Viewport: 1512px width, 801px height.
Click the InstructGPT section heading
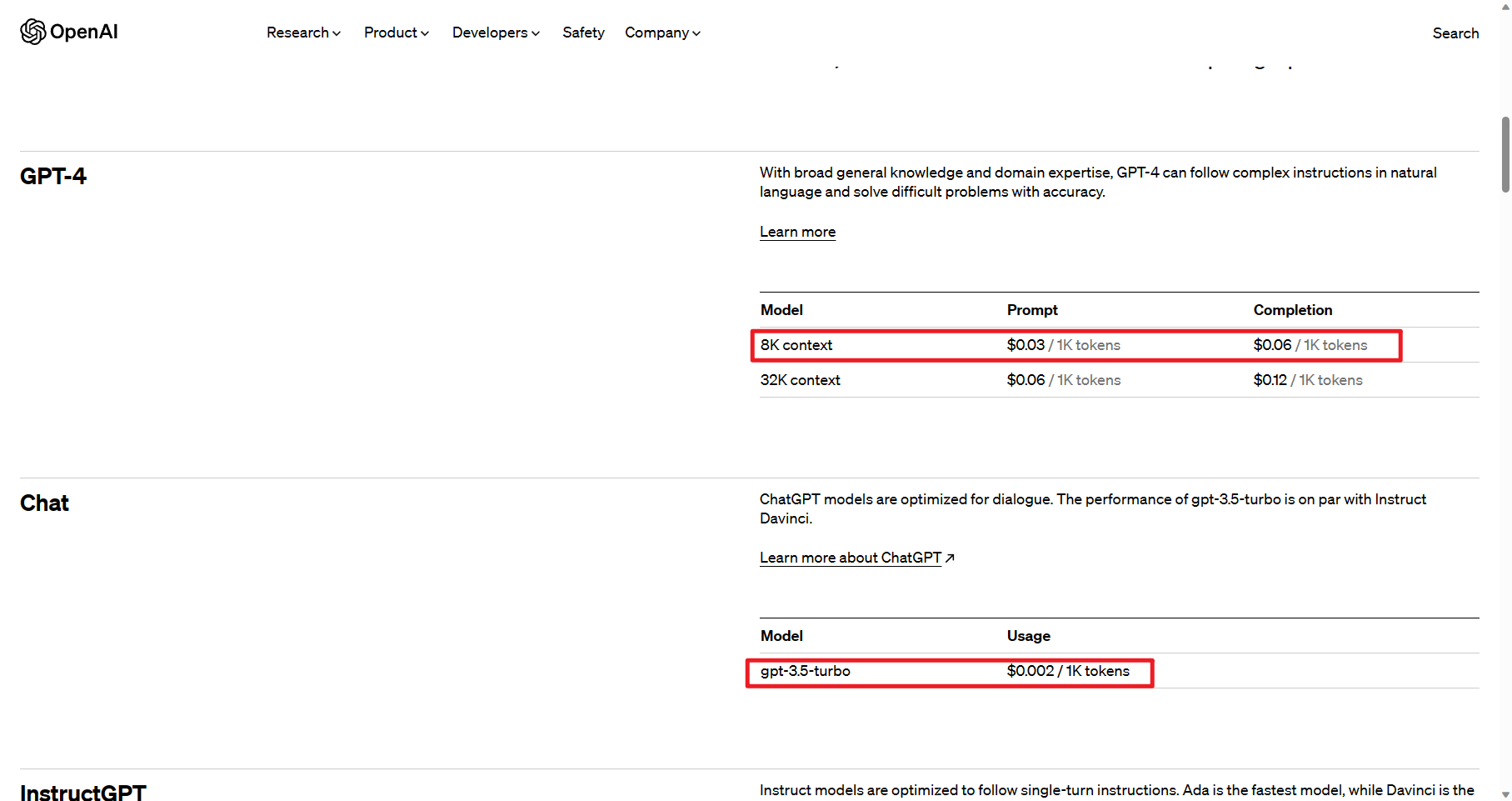coord(83,792)
